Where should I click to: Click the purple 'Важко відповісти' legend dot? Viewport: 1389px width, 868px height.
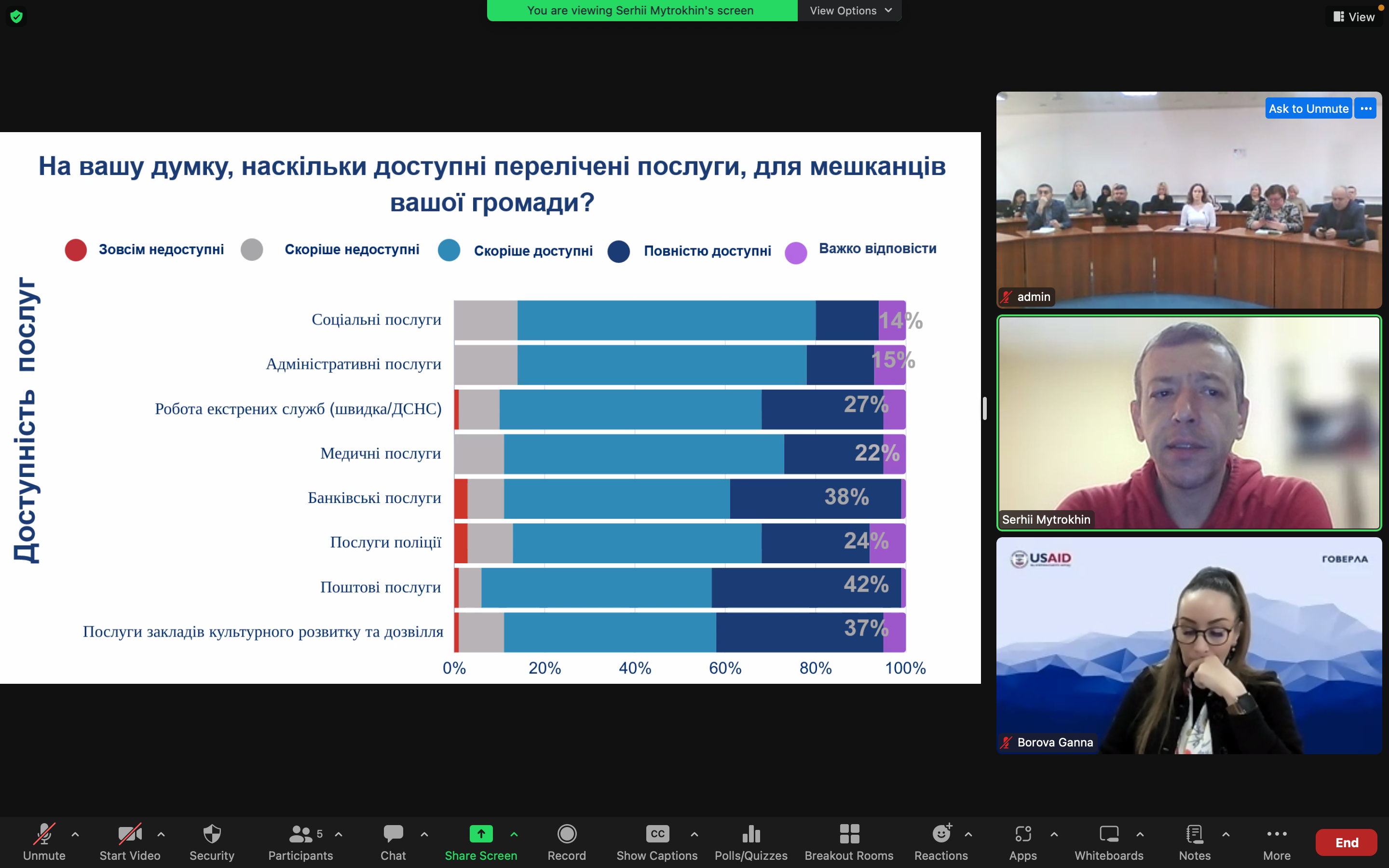click(x=796, y=252)
